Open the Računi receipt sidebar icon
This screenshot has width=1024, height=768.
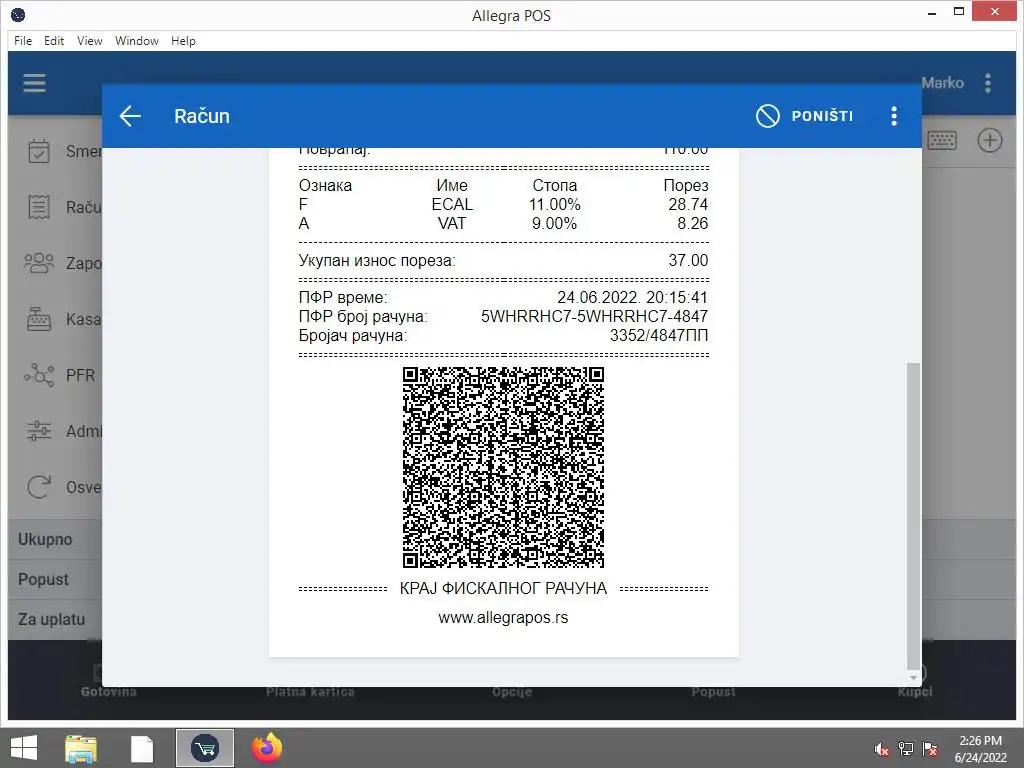(39, 207)
